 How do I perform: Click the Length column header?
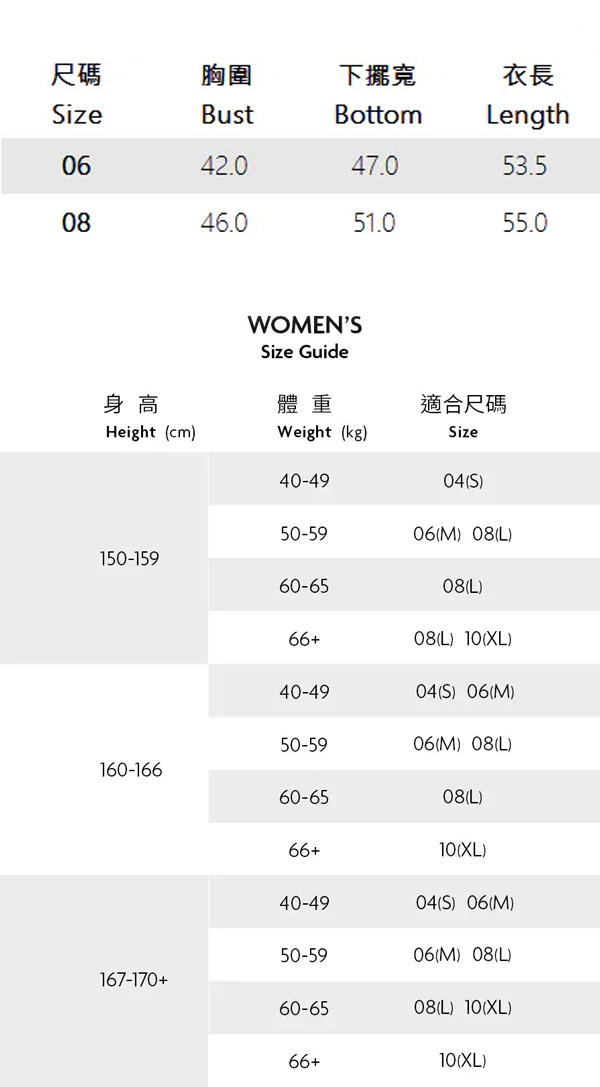[x=527, y=95]
